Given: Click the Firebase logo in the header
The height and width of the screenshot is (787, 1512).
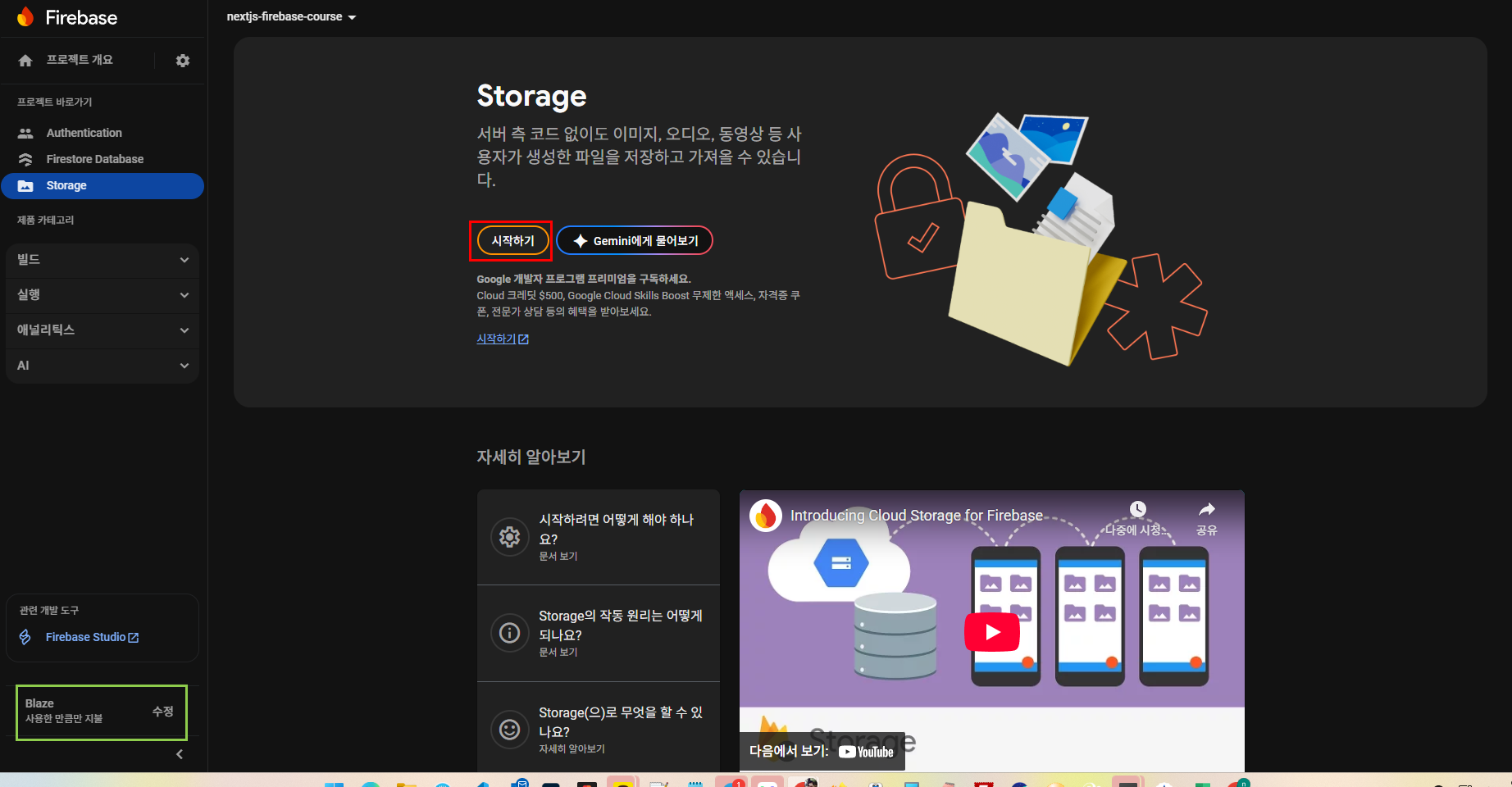Looking at the screenshot, I should (x=66, y=17).
